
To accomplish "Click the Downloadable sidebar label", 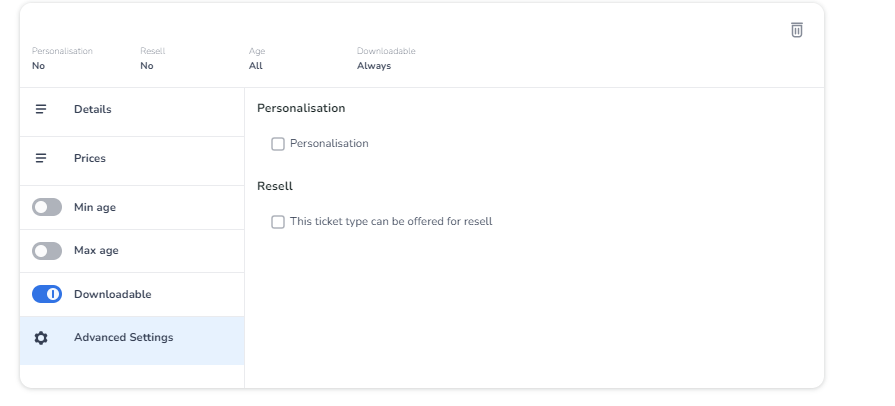I will (113, 294).
